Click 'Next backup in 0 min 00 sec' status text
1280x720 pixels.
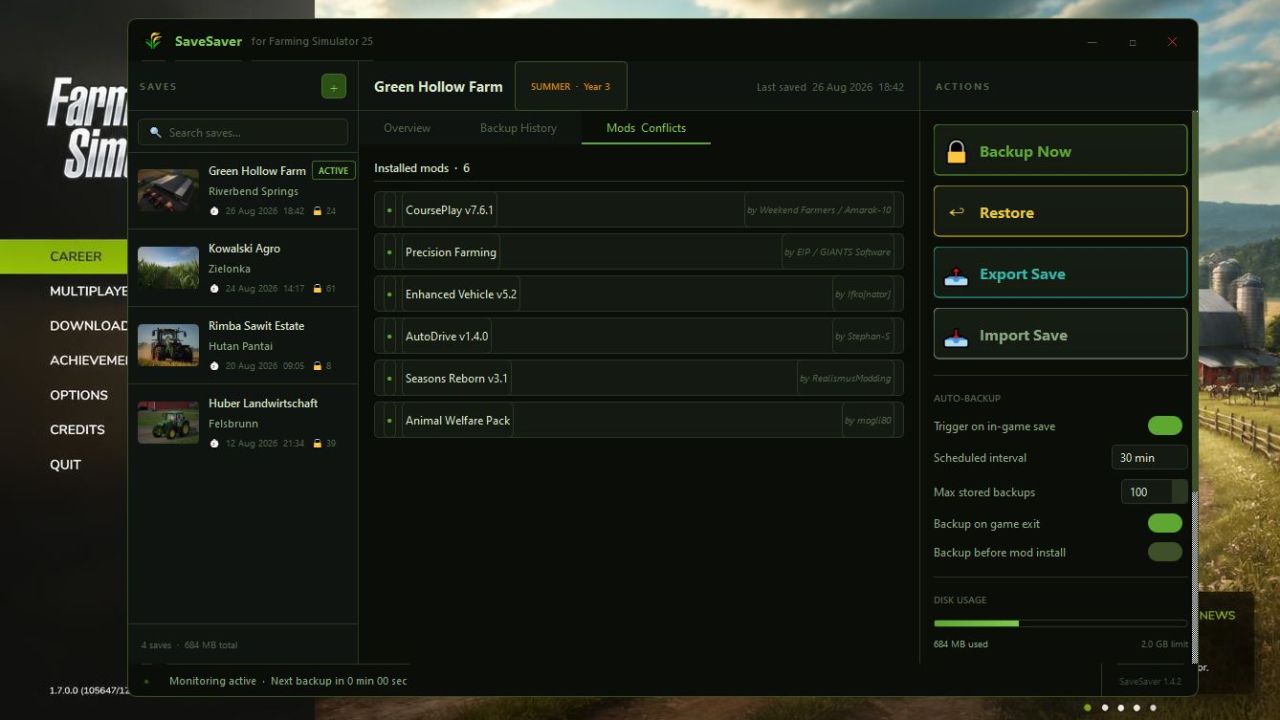click(339, 681)
